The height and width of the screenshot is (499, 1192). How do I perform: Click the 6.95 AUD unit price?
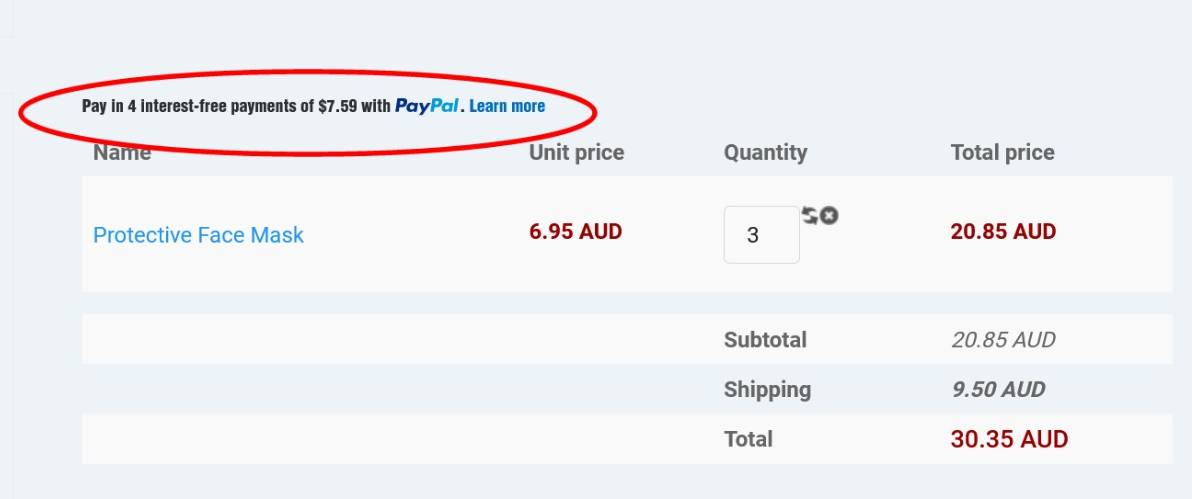point(575,232)
